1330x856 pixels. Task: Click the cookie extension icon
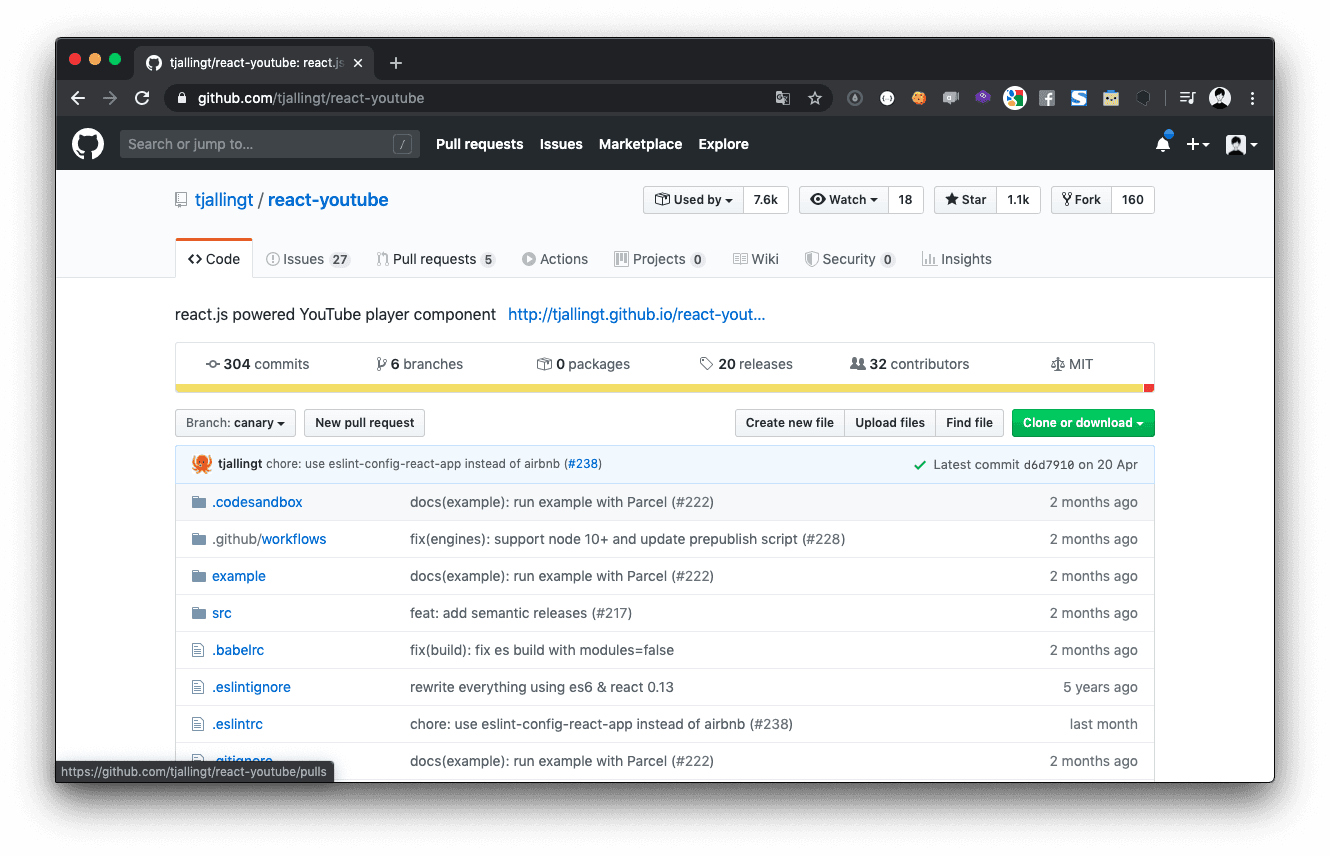[x=918, y=98]
